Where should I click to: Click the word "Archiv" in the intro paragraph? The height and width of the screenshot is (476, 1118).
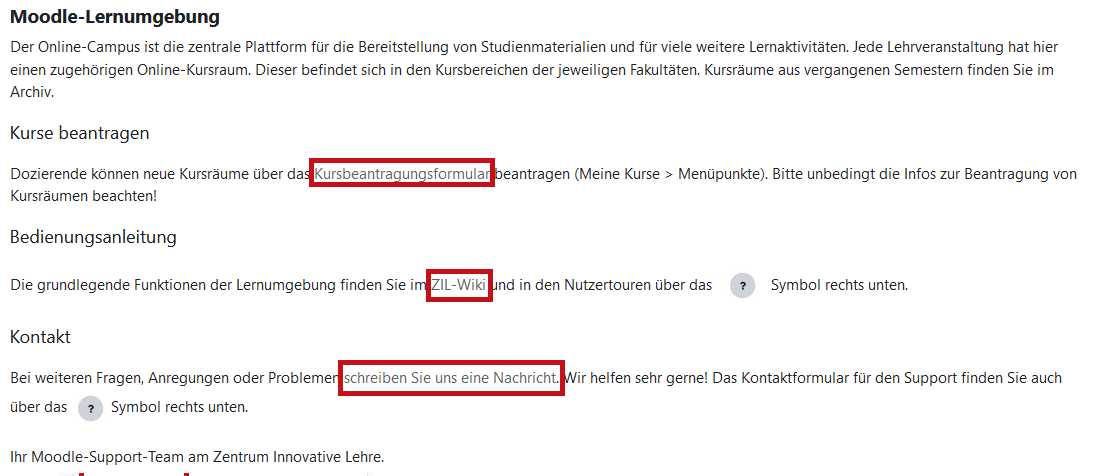click(32, 93)
